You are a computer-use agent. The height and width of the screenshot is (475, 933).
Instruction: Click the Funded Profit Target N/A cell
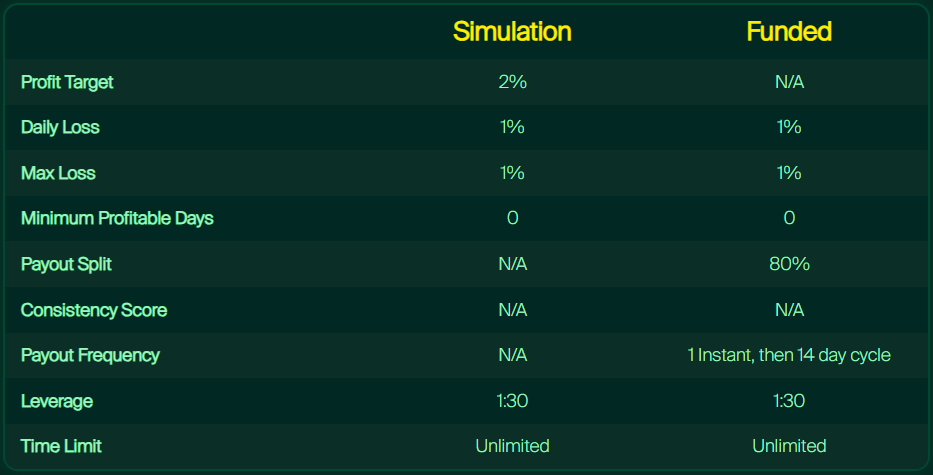pyautogui.click(x=789, y=82)
